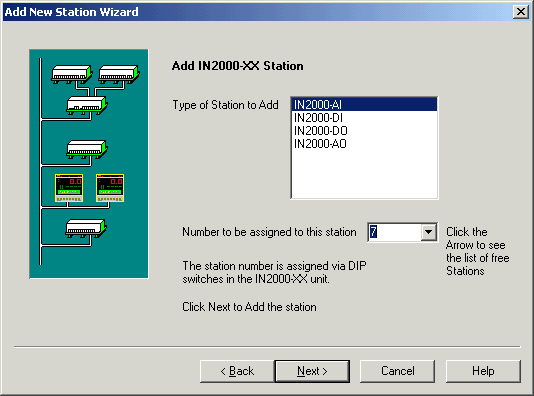Viewport: 534px width, 396px height.
Task: Click the empty area of the station type listbox
Action: [364, 174]
